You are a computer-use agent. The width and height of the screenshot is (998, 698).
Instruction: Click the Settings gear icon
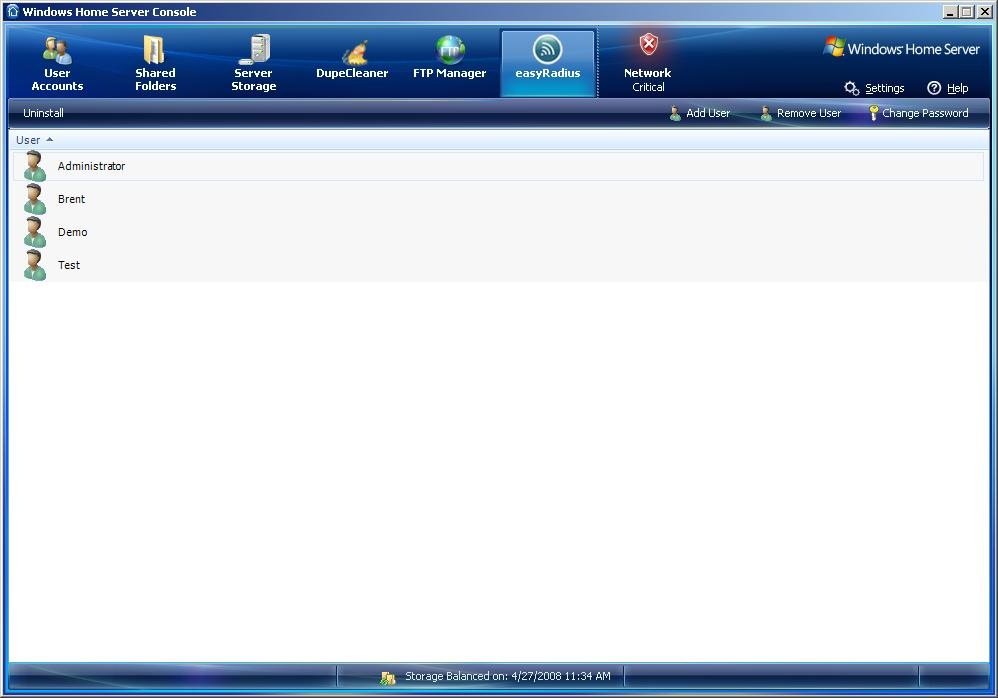coord(852,88)
